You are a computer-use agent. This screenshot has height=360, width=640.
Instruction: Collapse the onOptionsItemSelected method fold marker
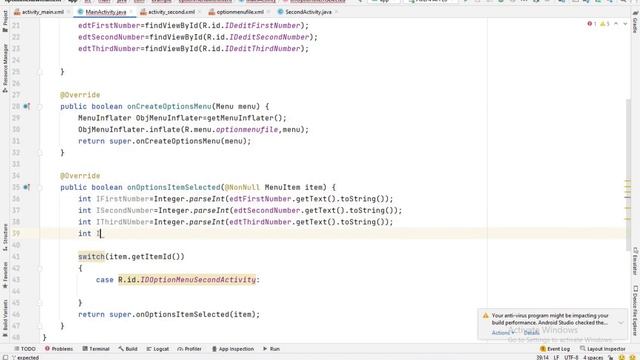click(x=40, y=188)
